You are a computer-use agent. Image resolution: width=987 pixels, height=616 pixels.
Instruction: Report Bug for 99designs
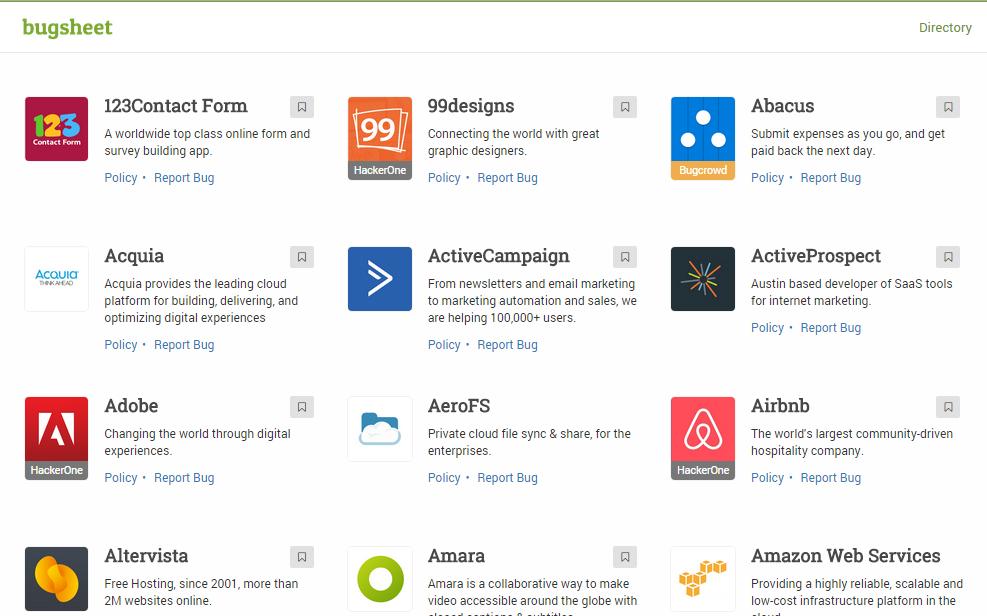point(507,178)
